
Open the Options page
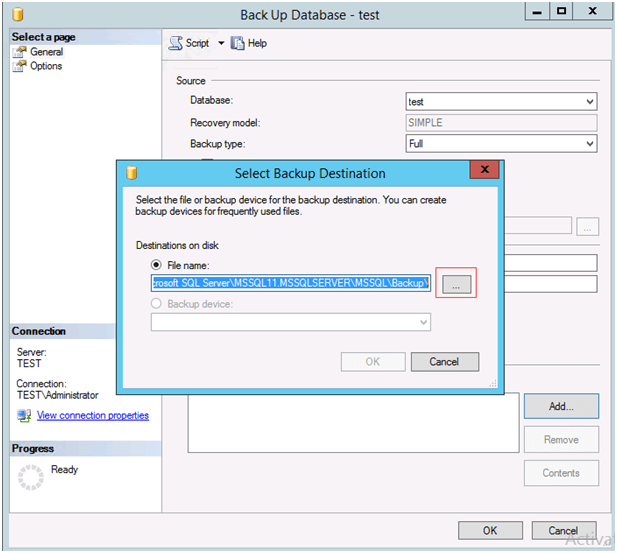pyautogui.click(x=46, y=66)
